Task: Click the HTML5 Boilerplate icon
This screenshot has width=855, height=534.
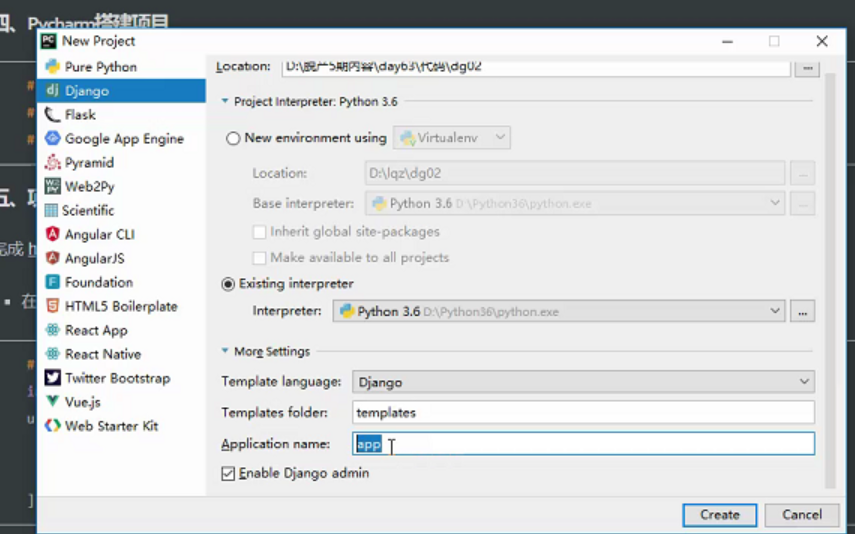Action: [x=53, y=306]
